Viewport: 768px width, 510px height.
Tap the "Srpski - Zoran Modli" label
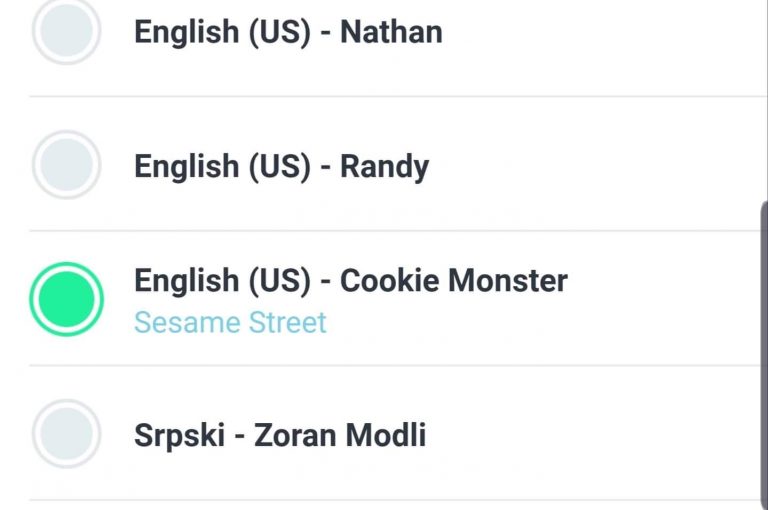coord(280,436)
